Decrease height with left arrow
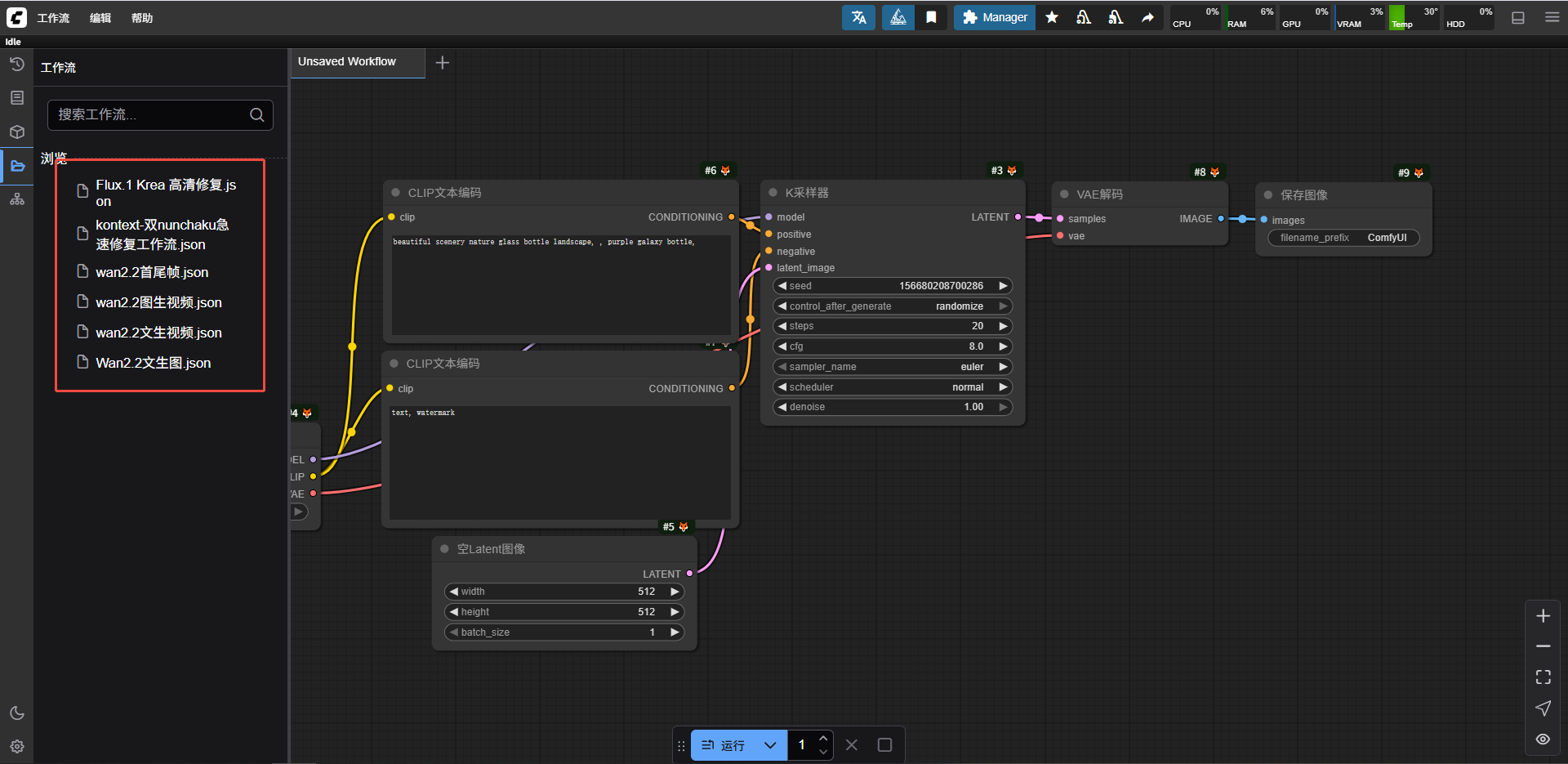Viewport: 1568px width, 764px height. click(x=454, y=612)
